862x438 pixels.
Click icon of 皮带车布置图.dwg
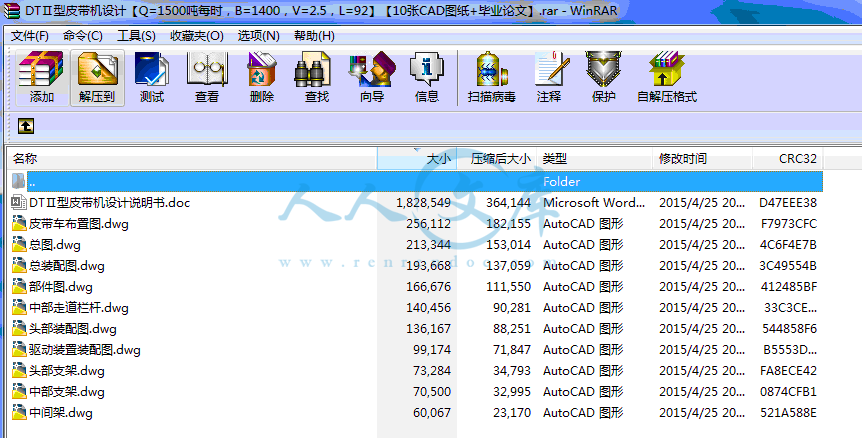(19, 223)
